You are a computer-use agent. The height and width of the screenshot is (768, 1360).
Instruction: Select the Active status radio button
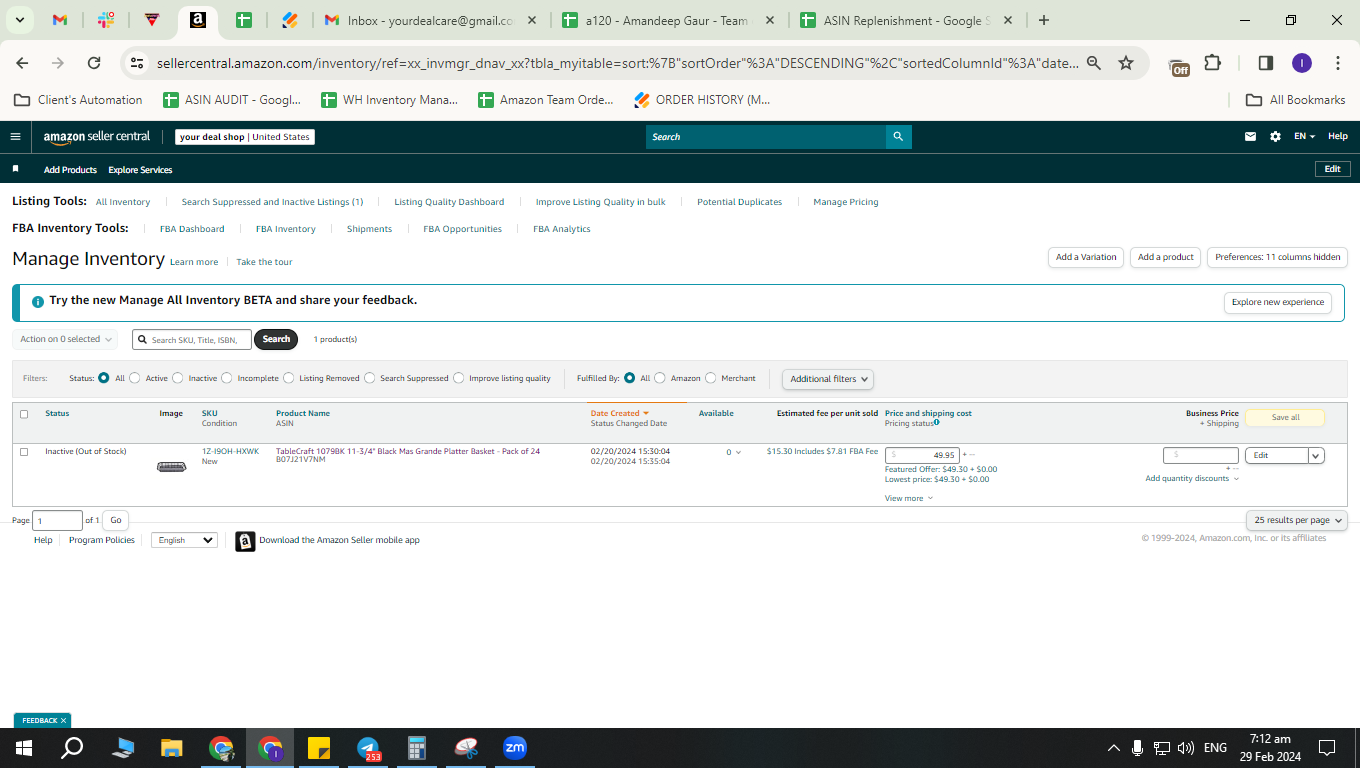pyautogui.click(x=135, y=378)
